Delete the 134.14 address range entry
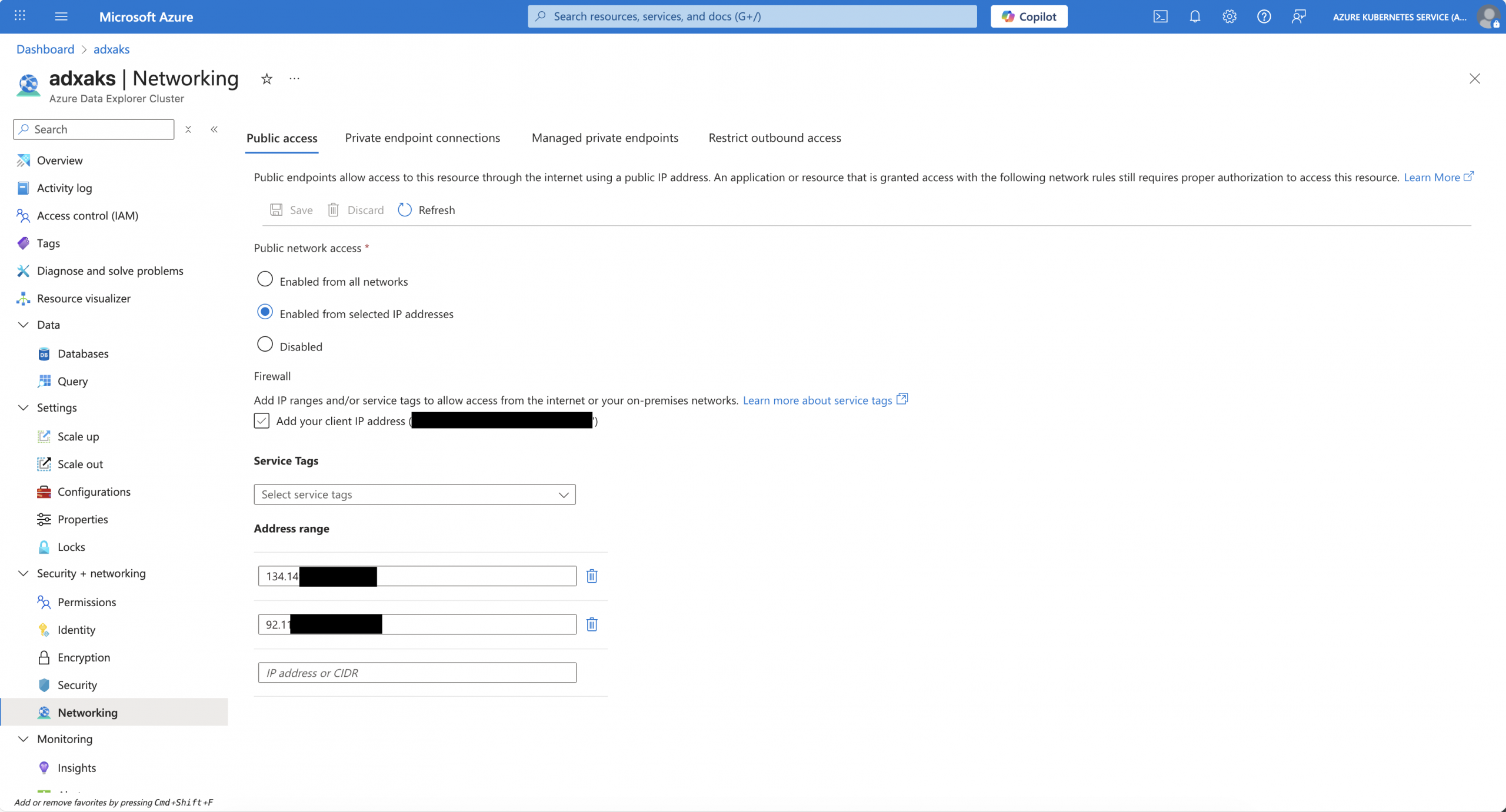 592,576
